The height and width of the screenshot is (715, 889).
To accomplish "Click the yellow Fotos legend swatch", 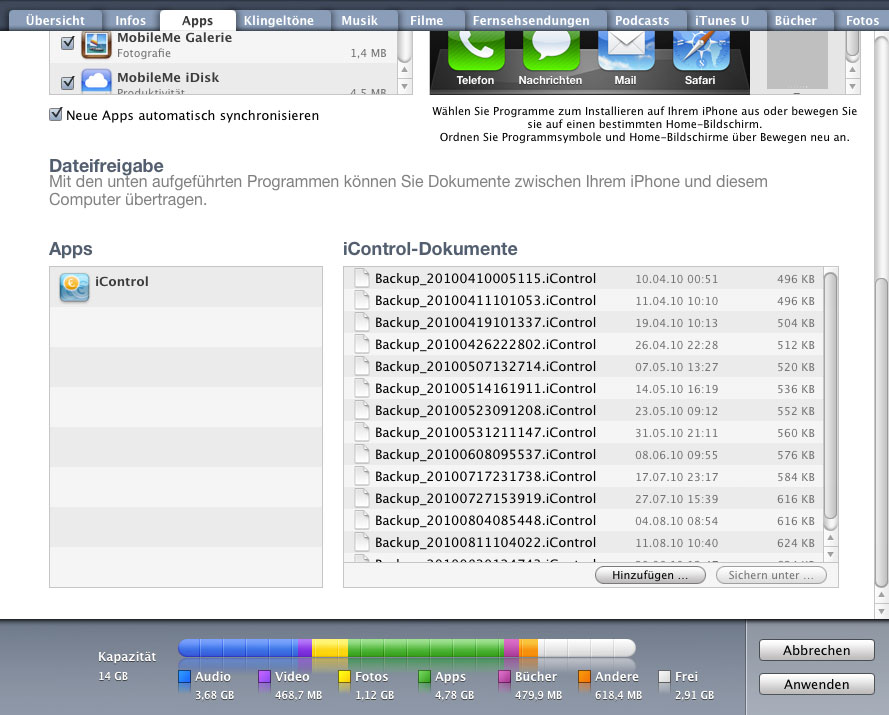I will 344,676.
